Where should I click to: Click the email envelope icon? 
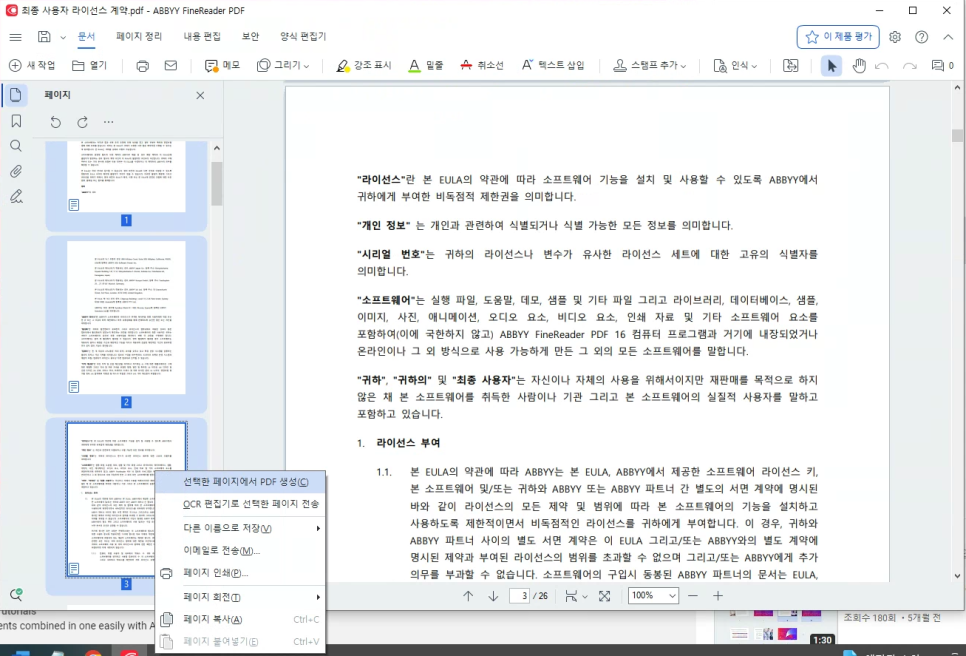[171, 65]
